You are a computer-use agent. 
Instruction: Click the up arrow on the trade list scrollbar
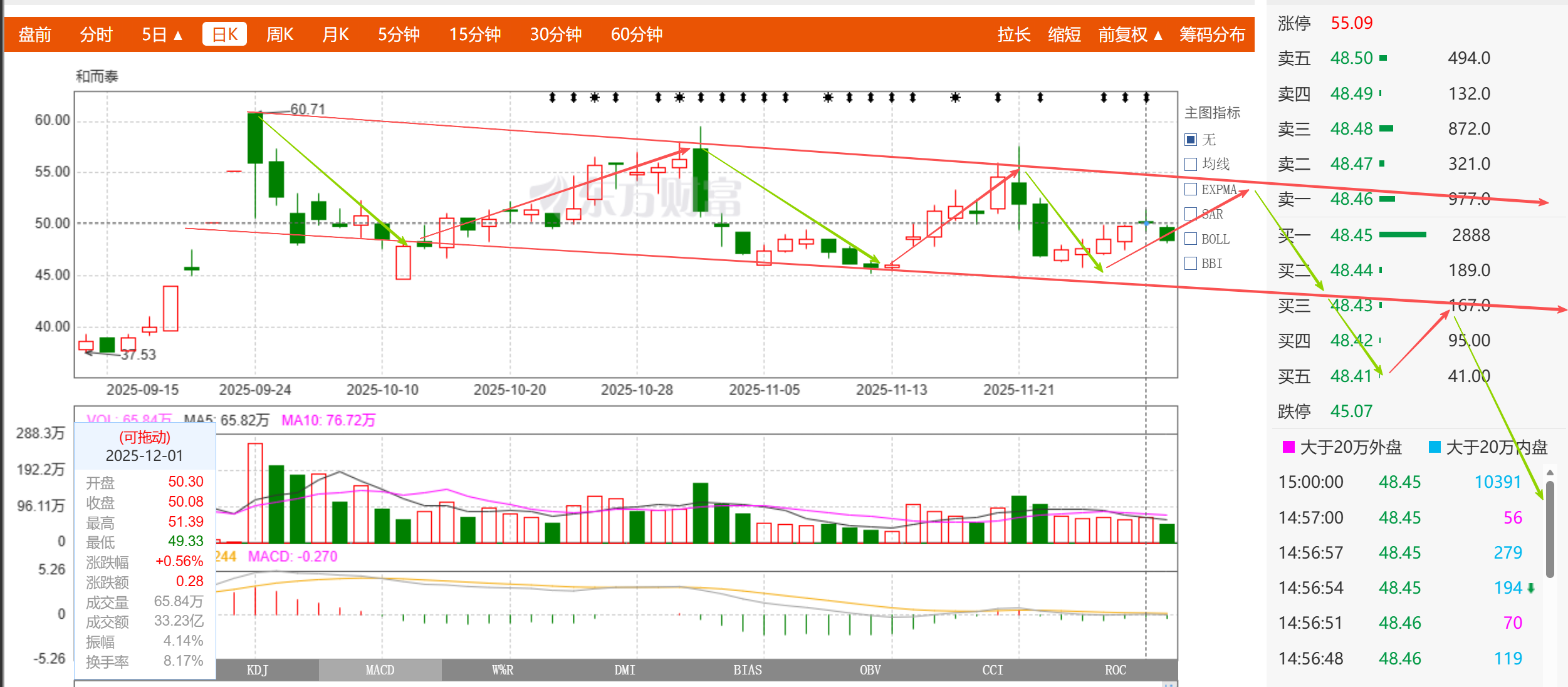[1550, 473]
